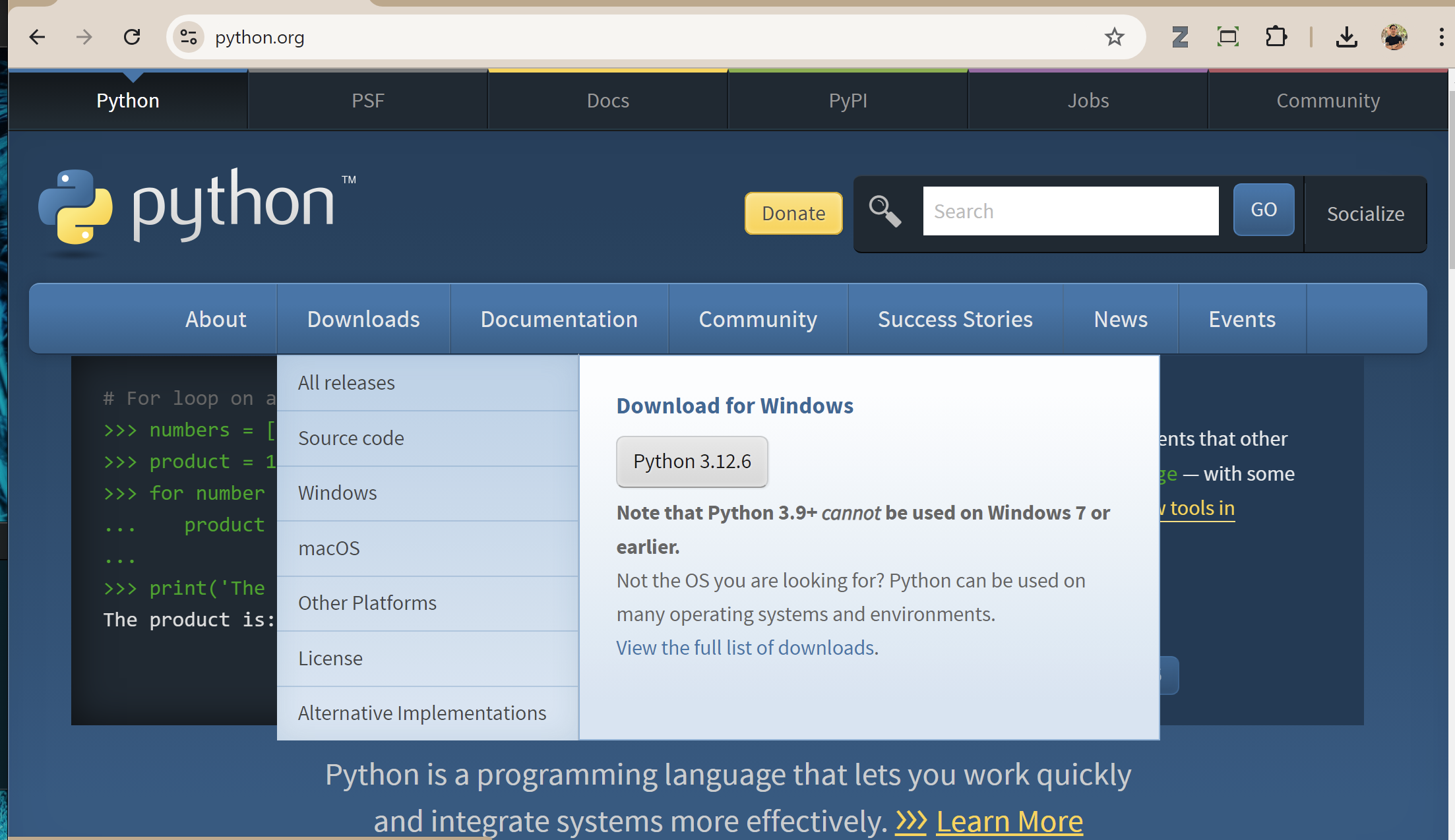Open the Documentation navigation menu
The width and height of the screenshot is (1455, 840).
pos(559,319)
